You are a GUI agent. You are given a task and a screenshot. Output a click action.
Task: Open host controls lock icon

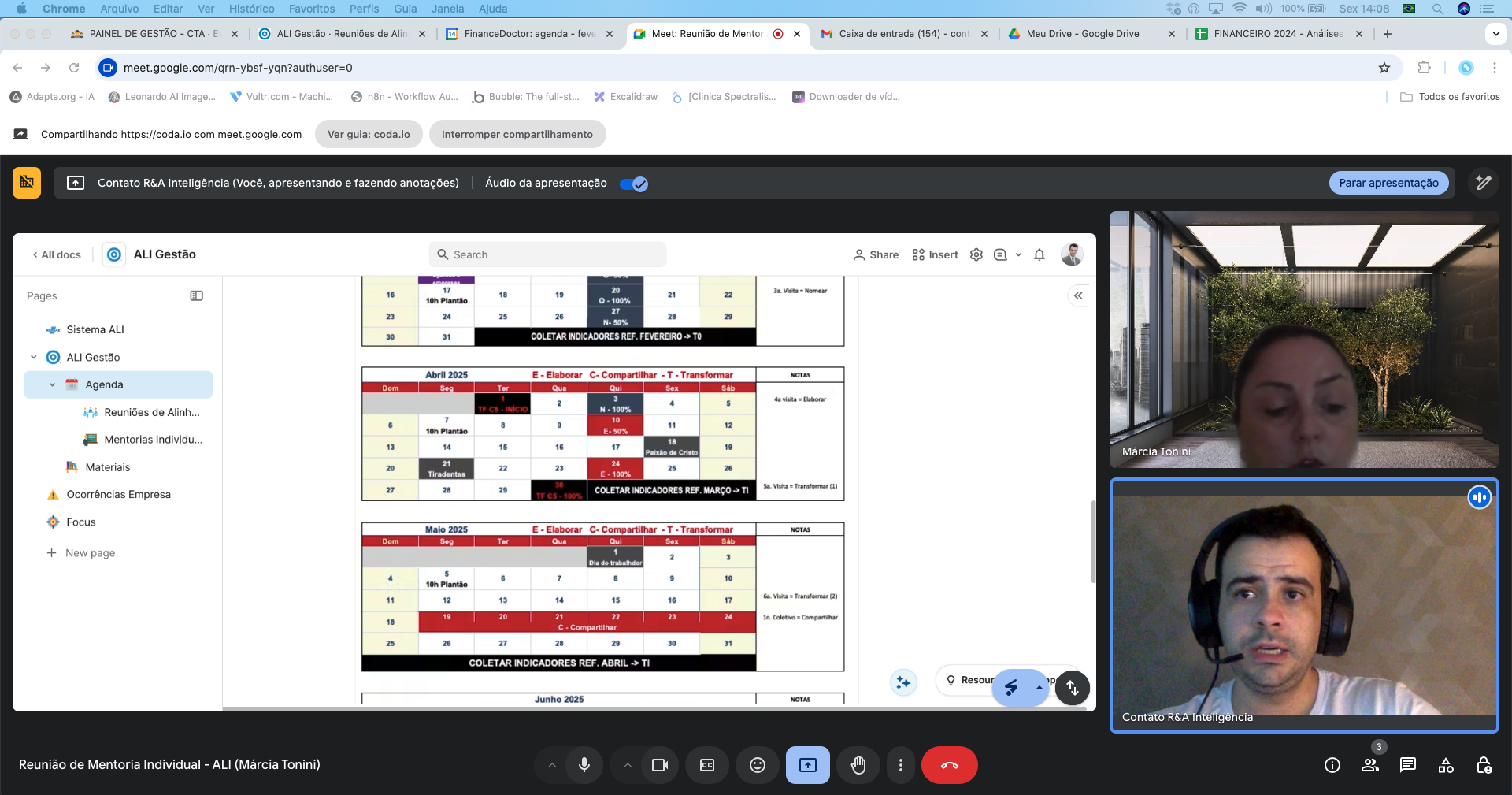[x=1484, y=765]
